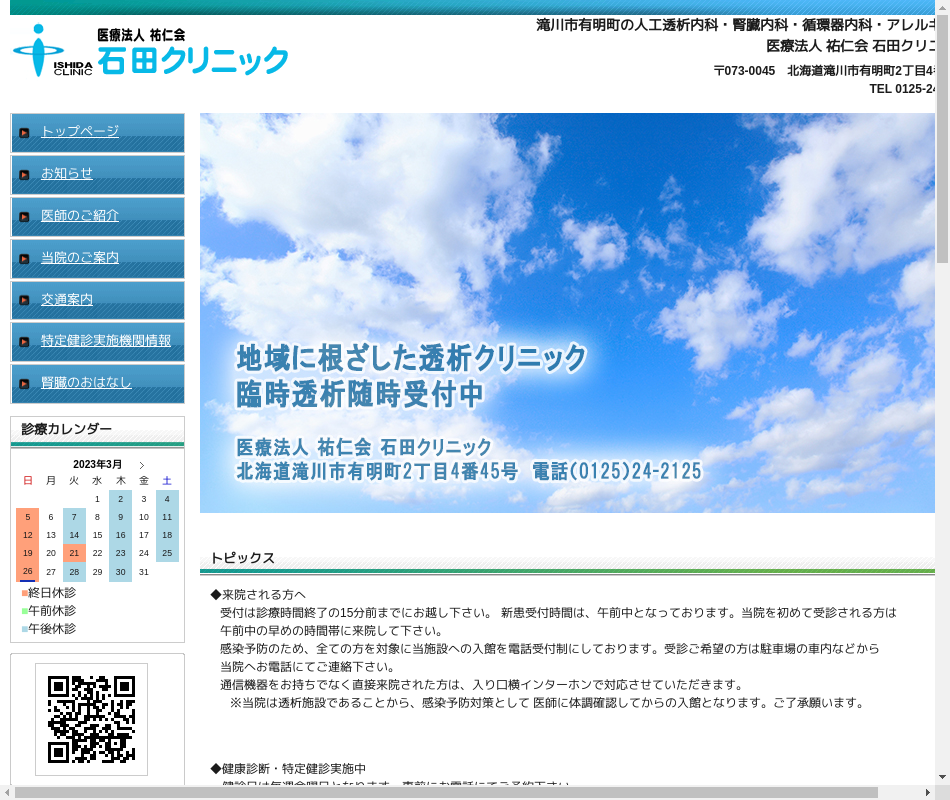Click bullet icon beside 医師のご紹介

coord(24,217)
